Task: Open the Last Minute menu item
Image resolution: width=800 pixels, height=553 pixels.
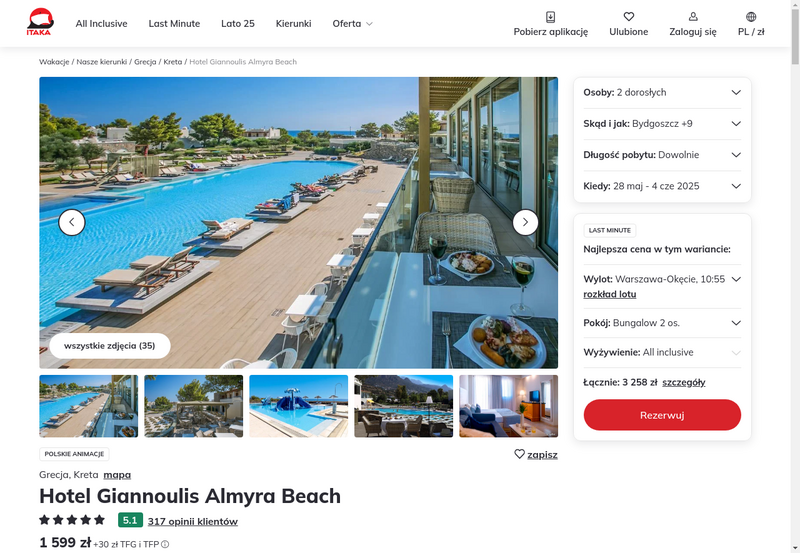Action: click(x=174, y=23)
